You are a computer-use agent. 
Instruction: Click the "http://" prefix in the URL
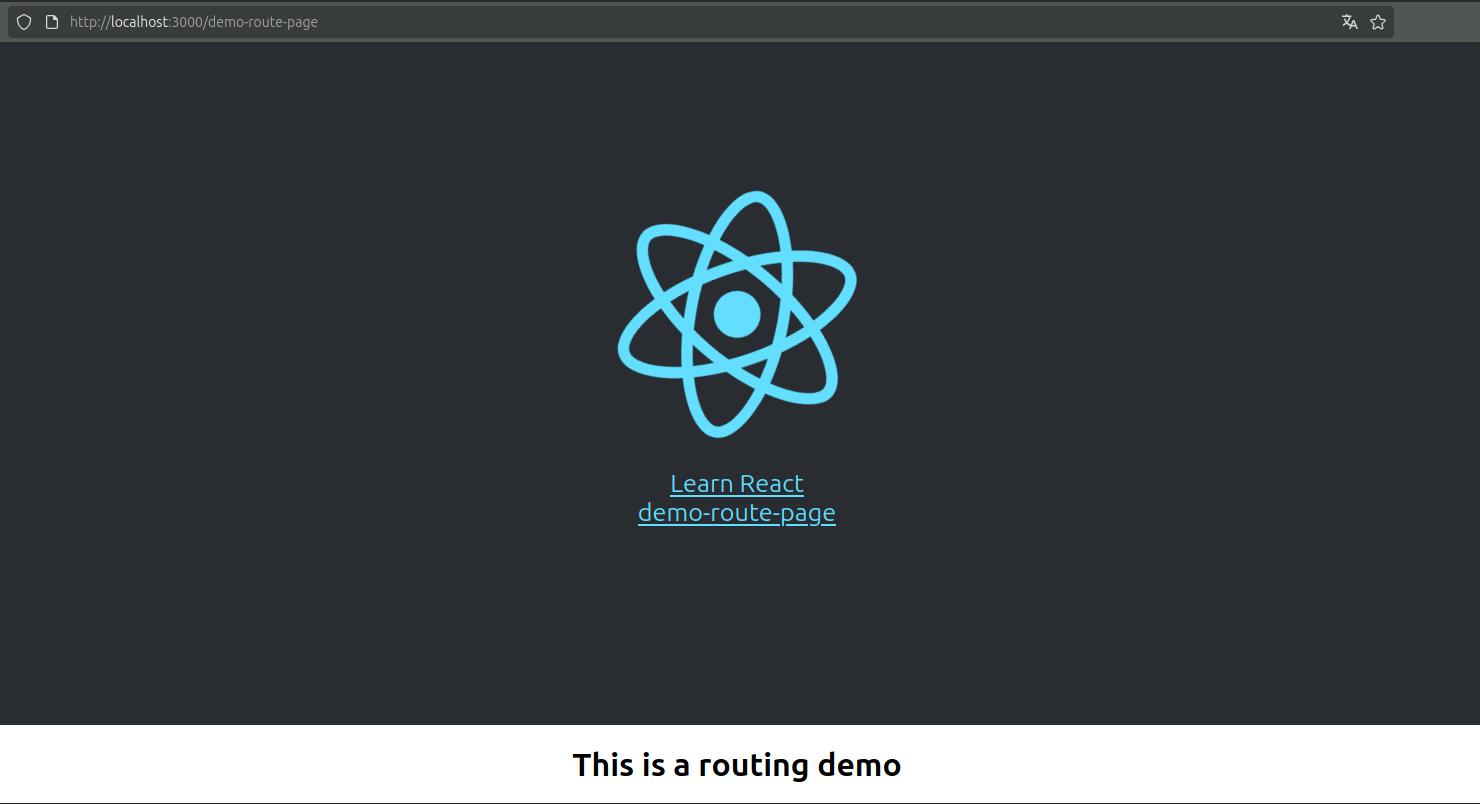[x=89, y=22]
